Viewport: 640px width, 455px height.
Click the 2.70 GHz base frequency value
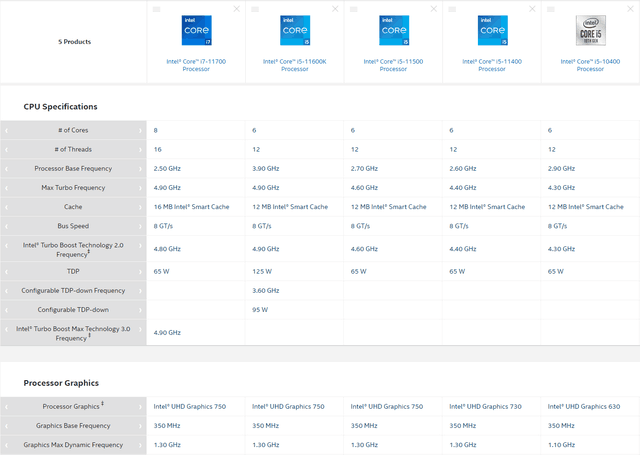coord(364,169)
